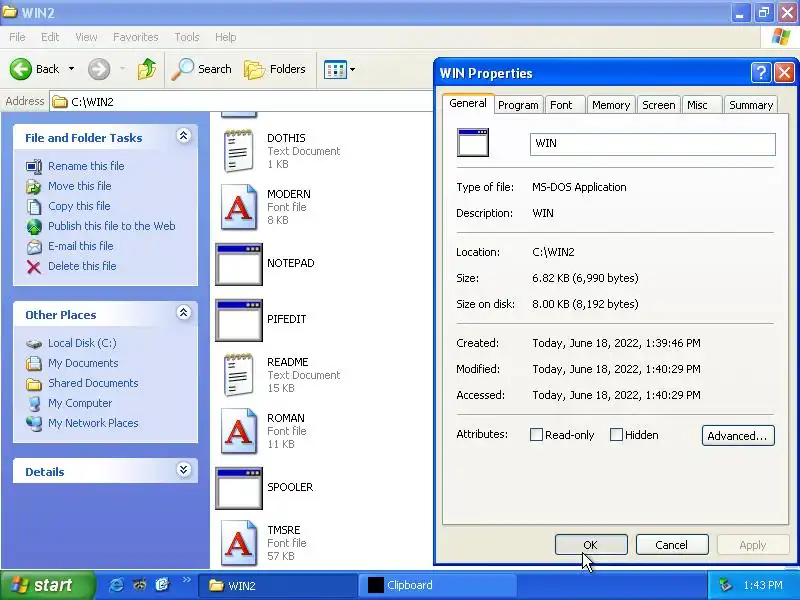The image size is (800, 600).
Task: Click the help question mark in WIN Properties
Action: pyautogui.click(x=760, y=72)
